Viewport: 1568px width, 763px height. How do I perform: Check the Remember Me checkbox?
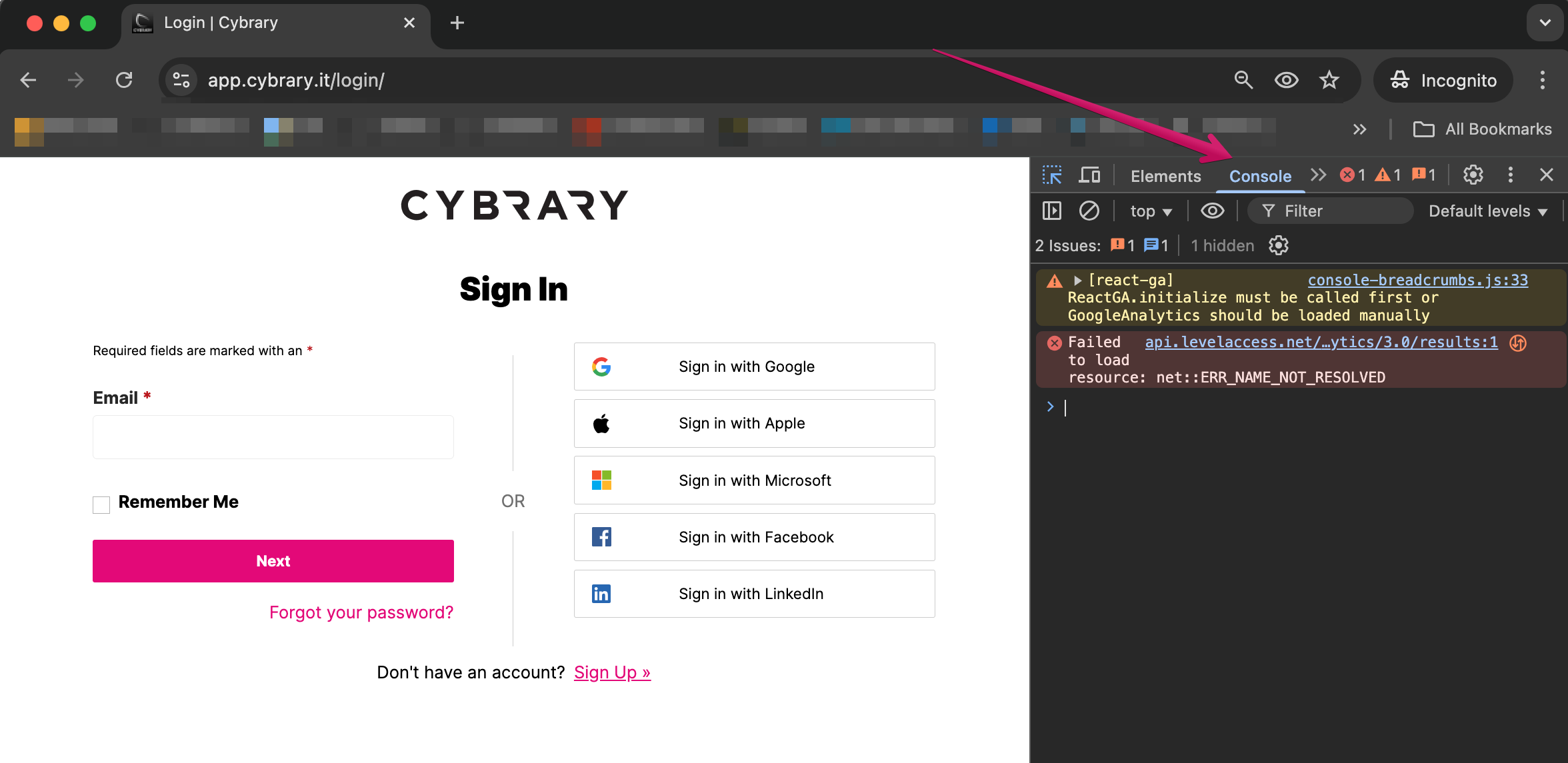[x=101, y=504]
